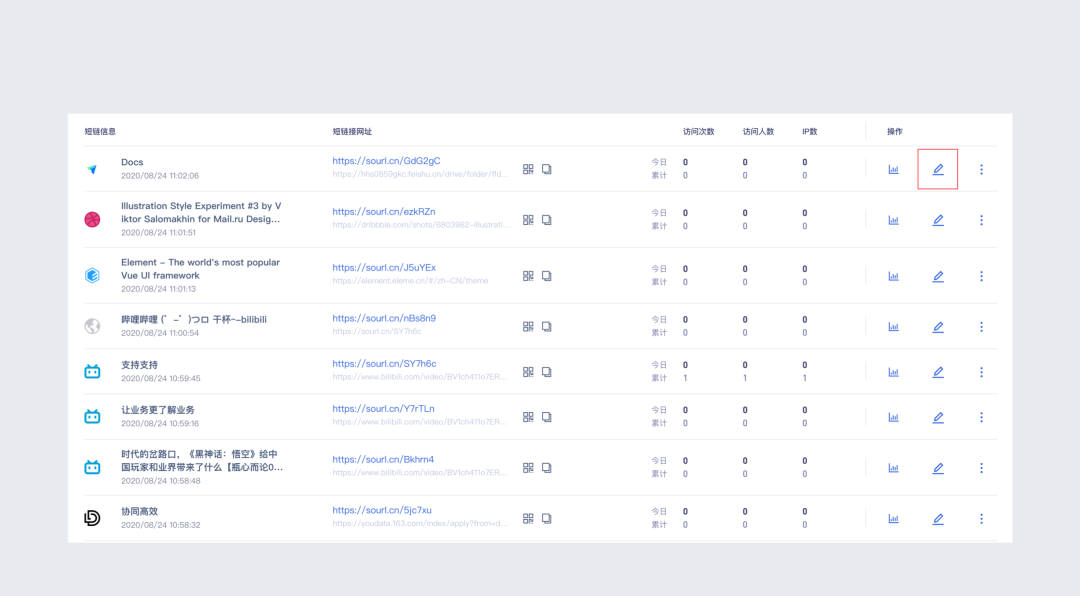Screen dimensions: 1080x596
Task: View statistics for 让业务更了解业务 row
Action: (893, 418)
